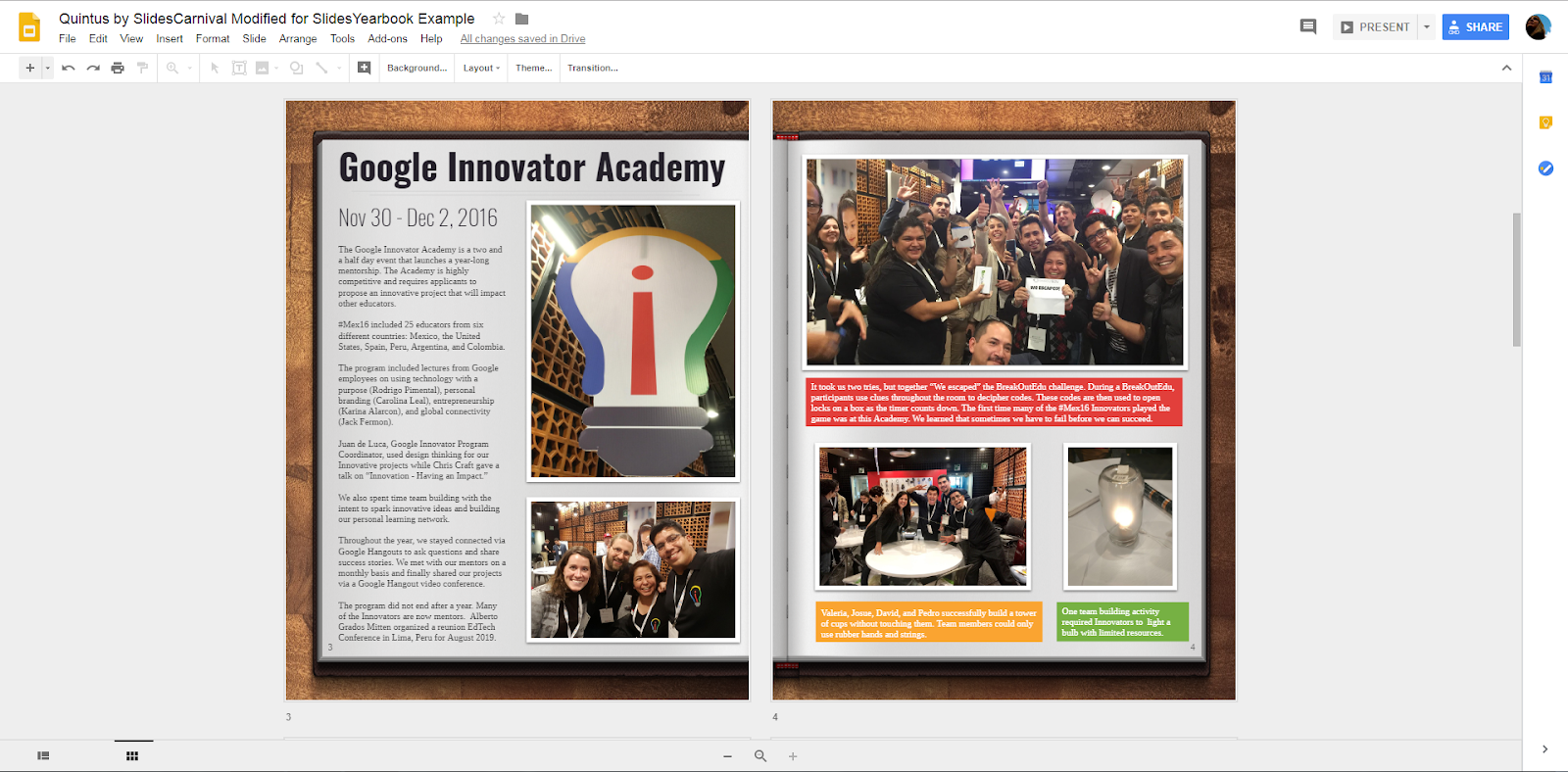The image size is (1568, 772).
Task: Collapse the menus with the up chevron
Action: pos(1506,68)
